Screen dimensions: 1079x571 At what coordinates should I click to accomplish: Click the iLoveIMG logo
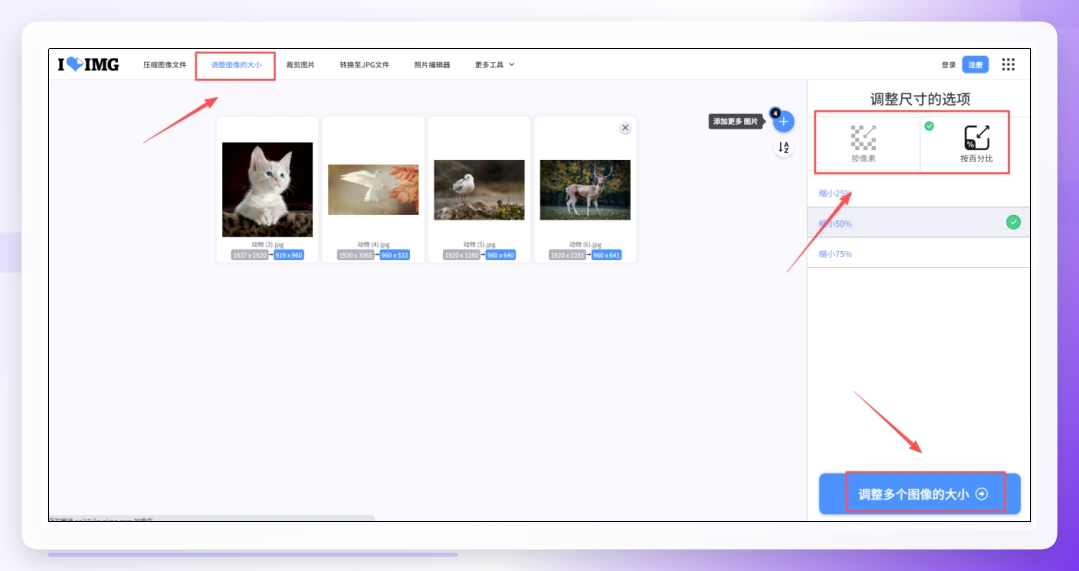pyautogui.click(x=88, y=65)
